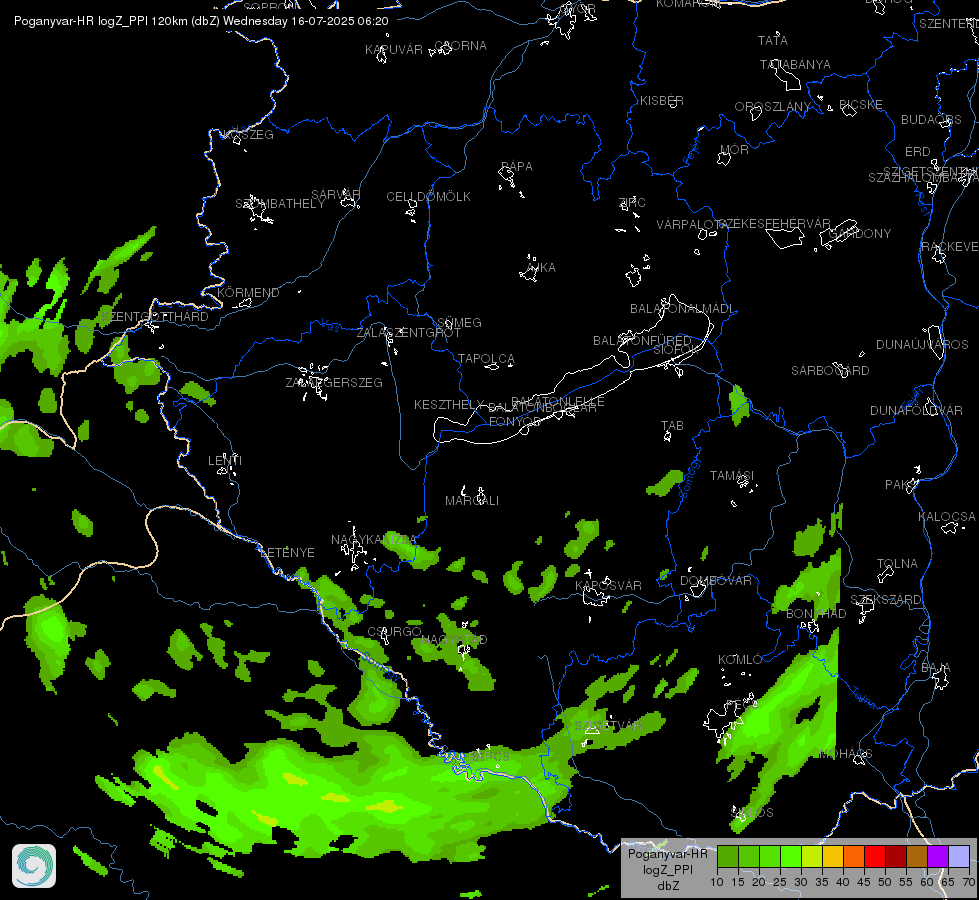The width and height of the screenshot is (979, 900).
Task: Click the SZOMBATHELY city label
Action: [280, 204]
